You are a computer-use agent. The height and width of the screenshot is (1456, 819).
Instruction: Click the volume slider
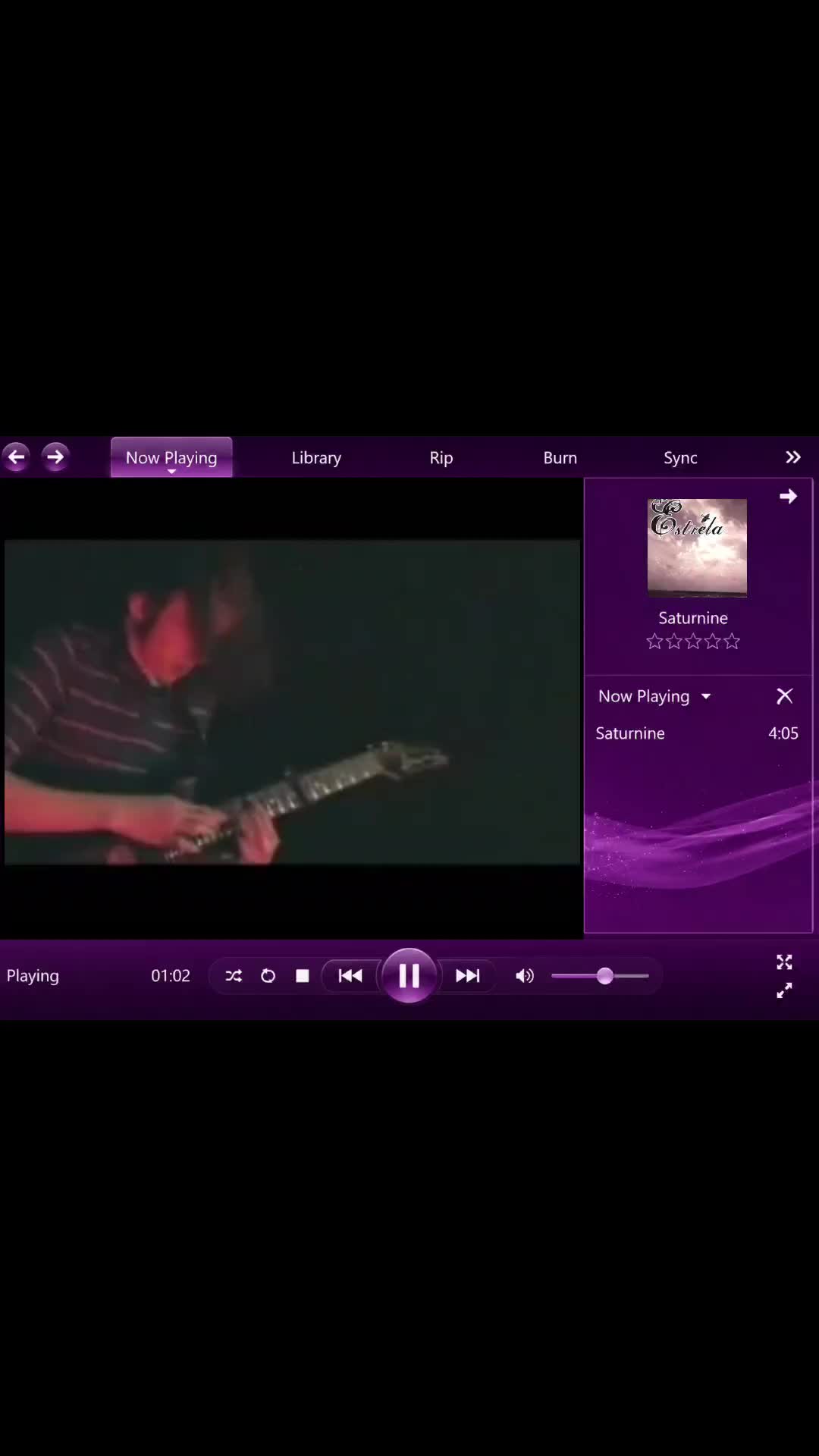[x=601, y=976]
